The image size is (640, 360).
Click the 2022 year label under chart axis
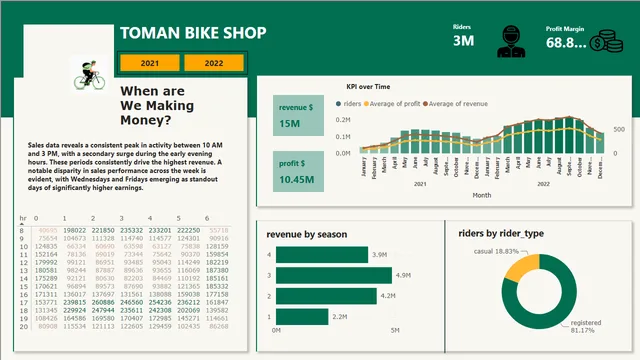tap(543, 184)
